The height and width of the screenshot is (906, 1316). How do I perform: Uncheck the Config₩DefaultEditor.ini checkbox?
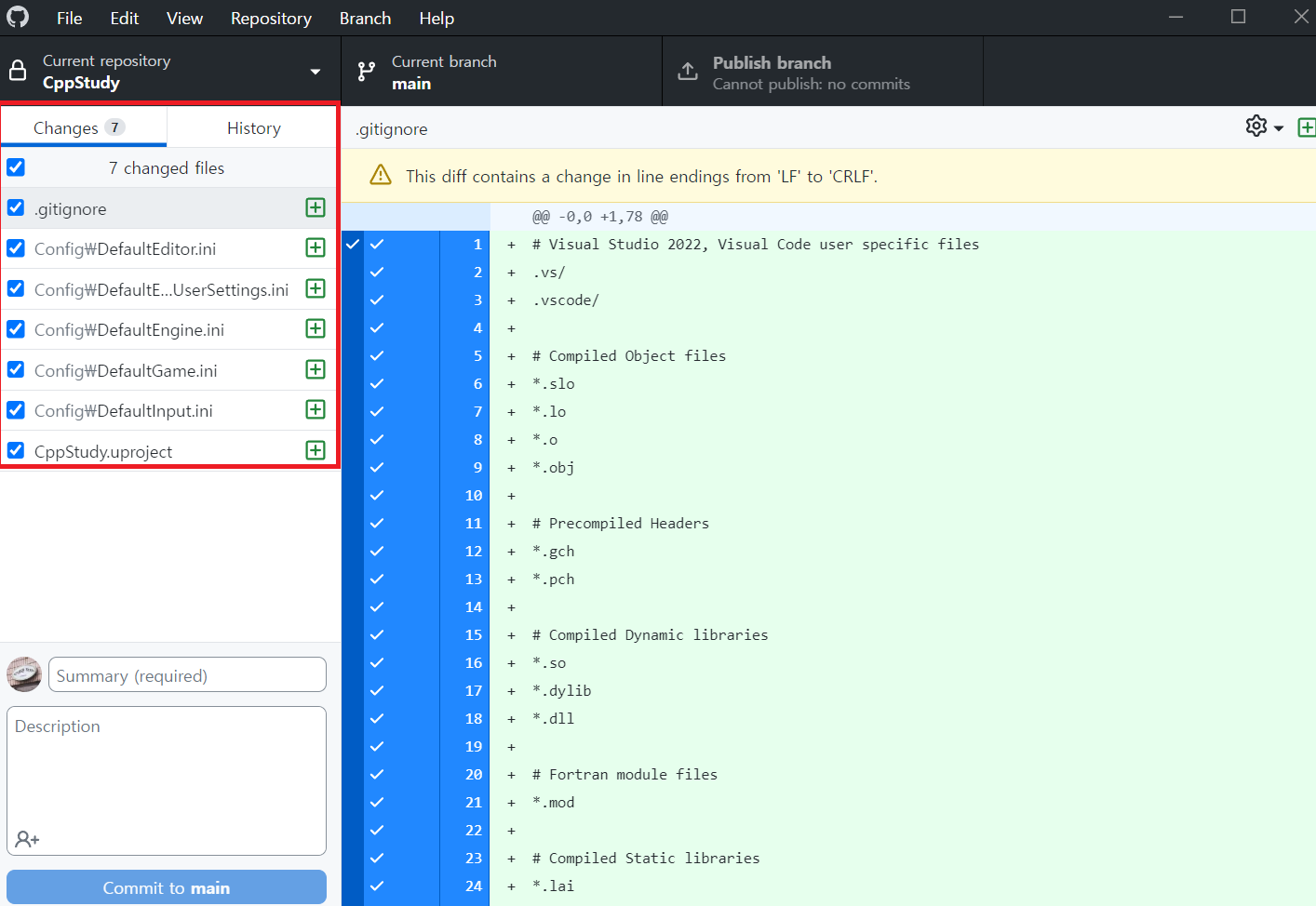pos(16,248)
